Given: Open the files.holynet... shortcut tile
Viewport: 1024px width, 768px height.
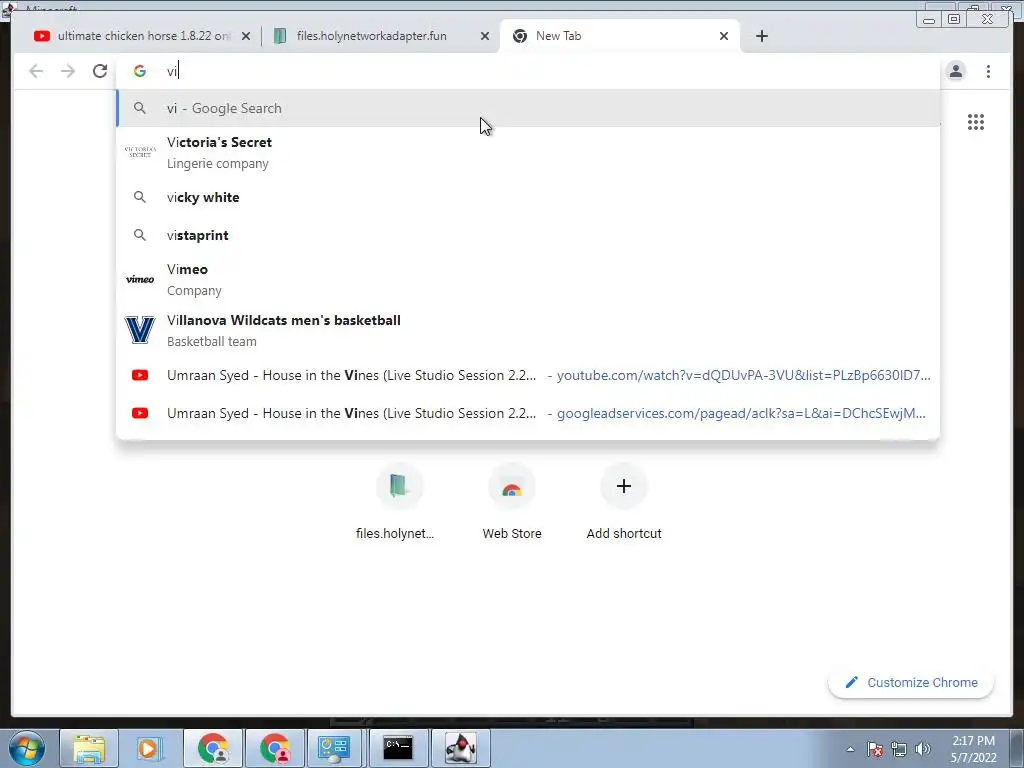Looking at the screenshot, I should coord(395,503).
